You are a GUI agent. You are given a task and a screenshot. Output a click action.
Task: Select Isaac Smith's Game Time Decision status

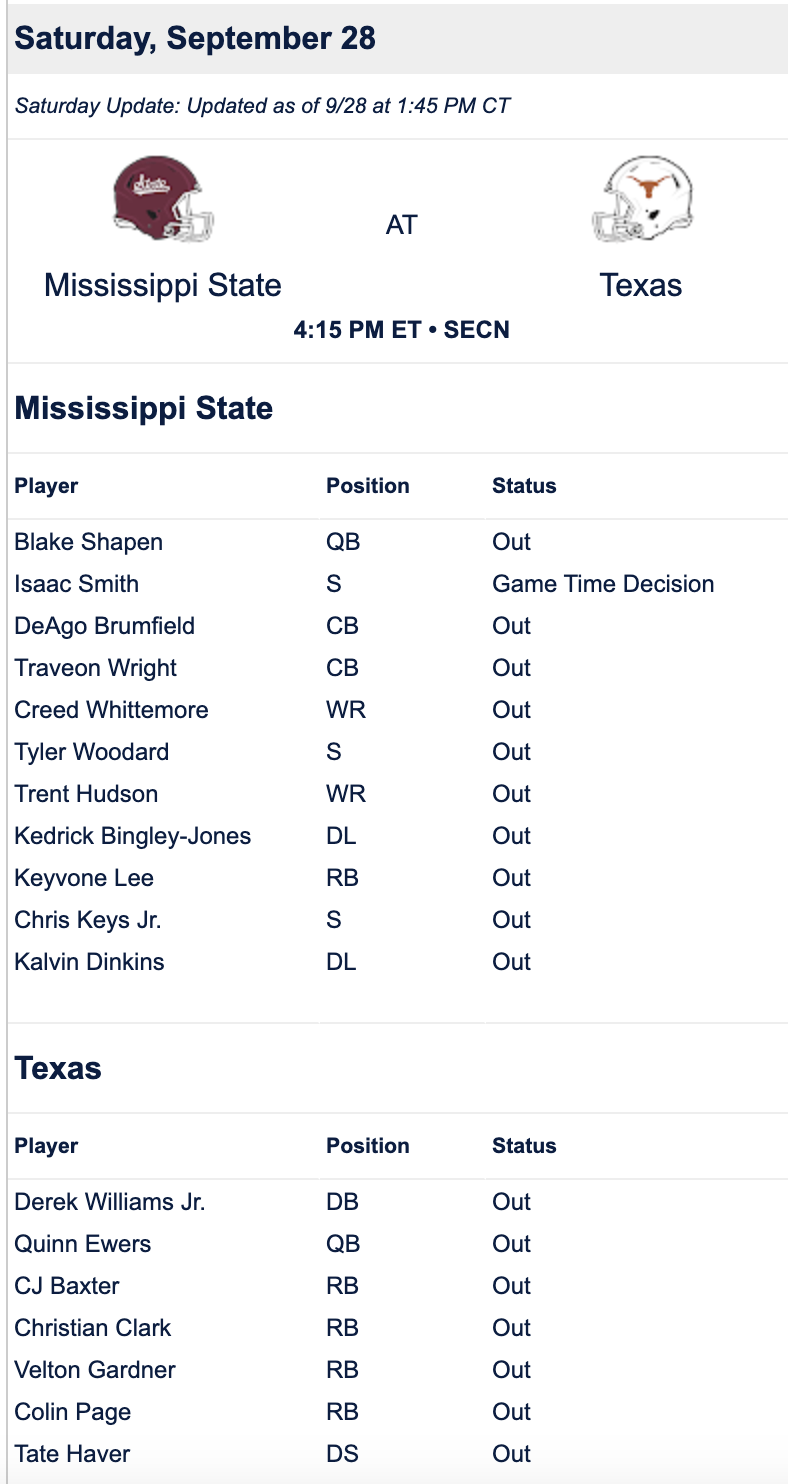[x=603, y=584]
